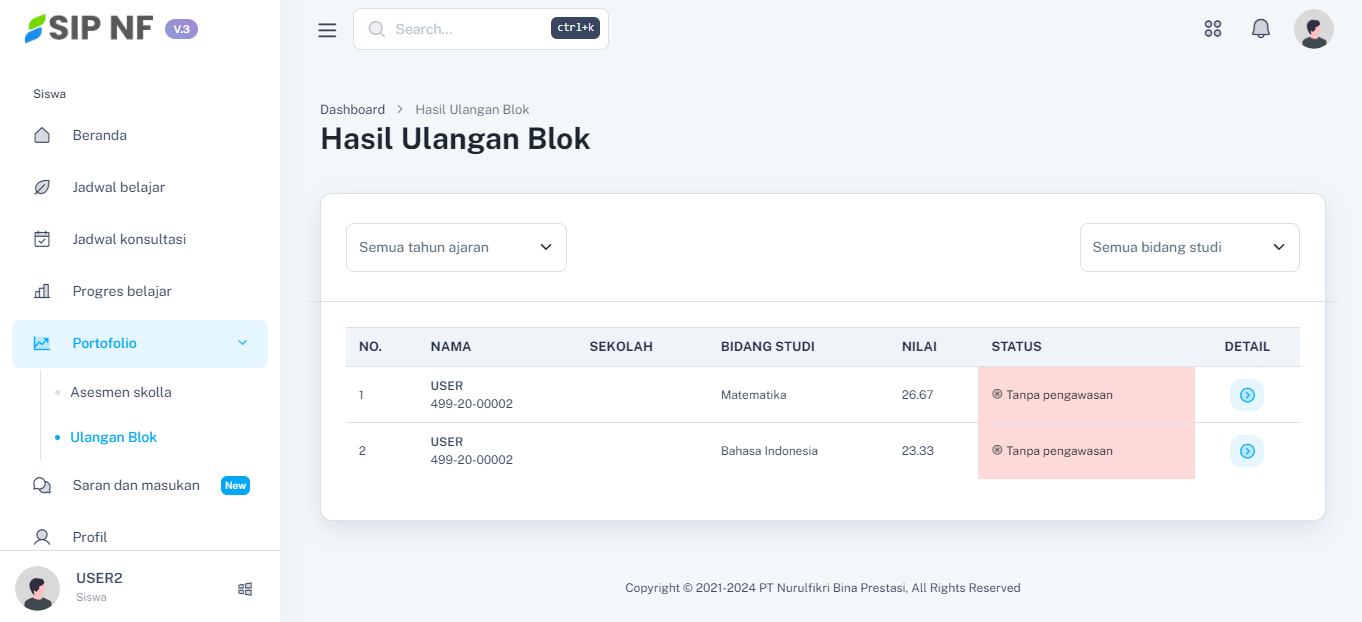Open detail for the Bahasa Indonesia result
The image size is (1362, 622).
coord(1246,451)
